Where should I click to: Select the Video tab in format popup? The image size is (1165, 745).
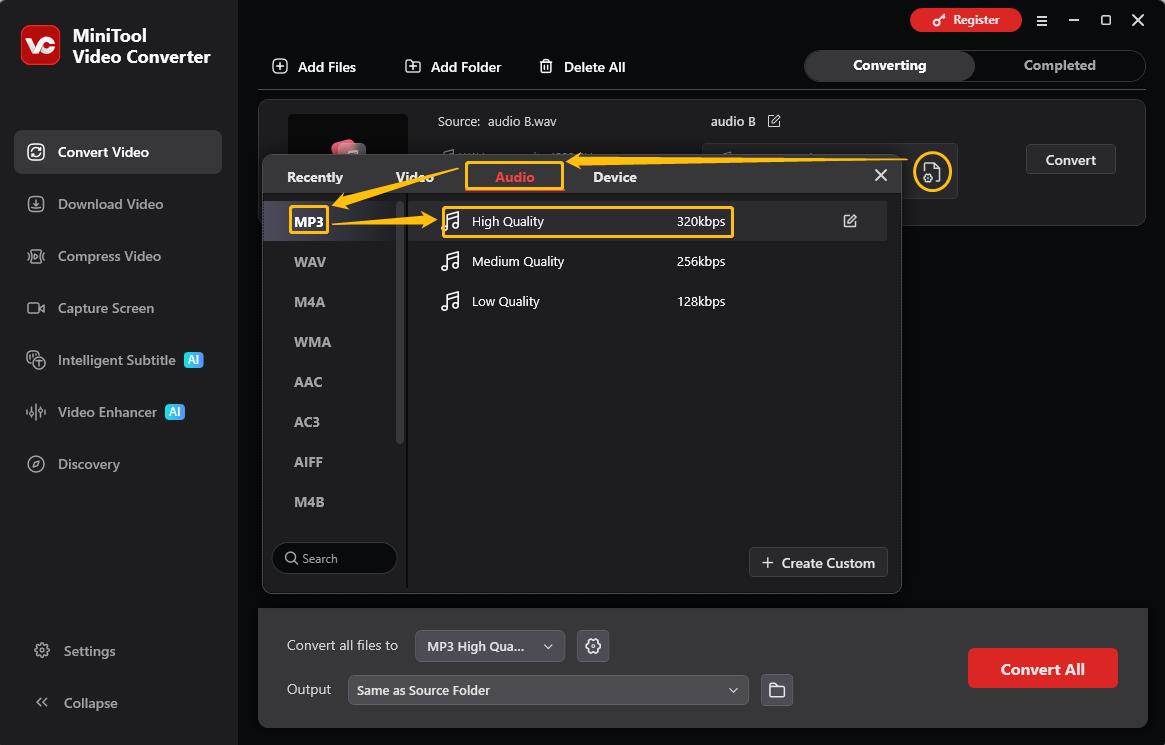tap(415, 177)
